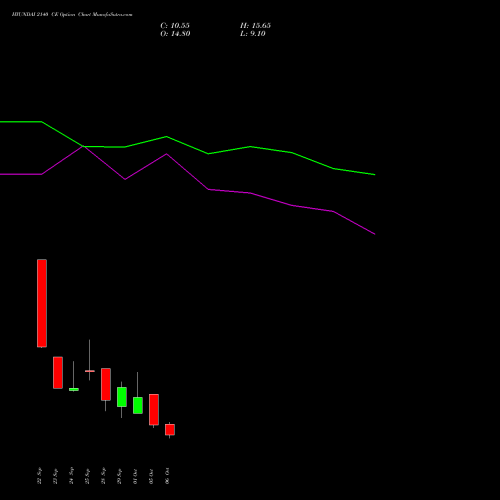The height and width of the screenshot is (500, 500).
Task: Select the 22 Sep date label
Action: coord(39,475)
